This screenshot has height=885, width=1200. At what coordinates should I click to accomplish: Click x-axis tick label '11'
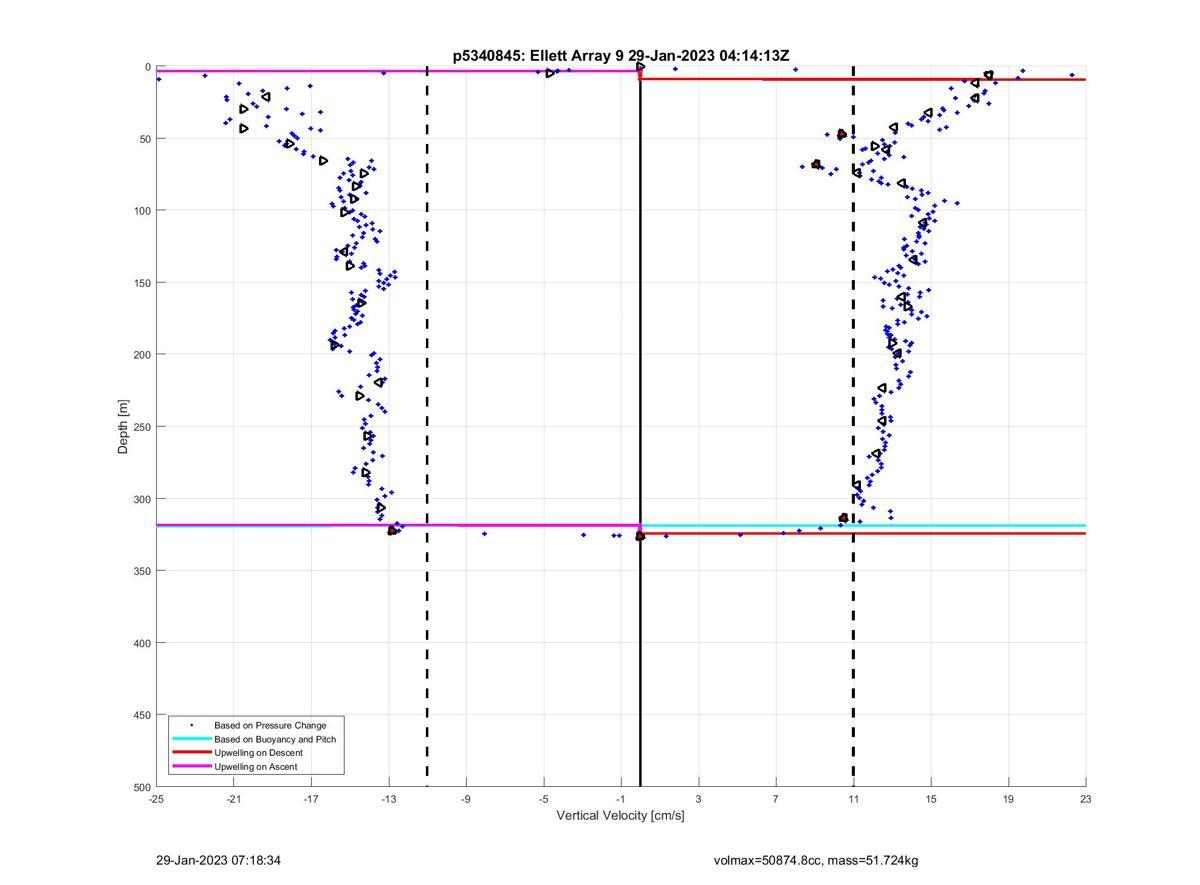[853, 799]
